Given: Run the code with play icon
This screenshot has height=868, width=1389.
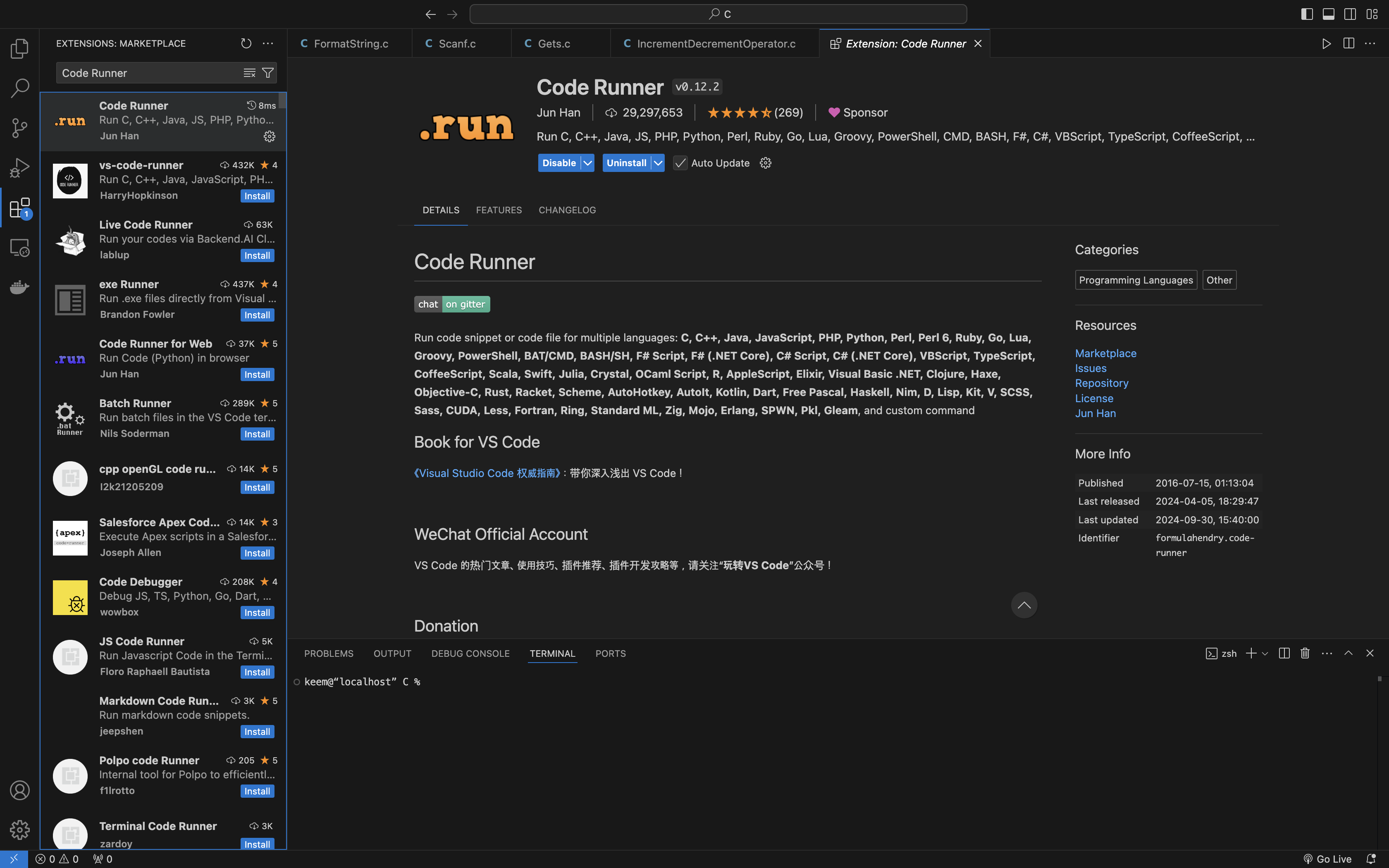Looking at the screenshot, I should click(1327, 44).
